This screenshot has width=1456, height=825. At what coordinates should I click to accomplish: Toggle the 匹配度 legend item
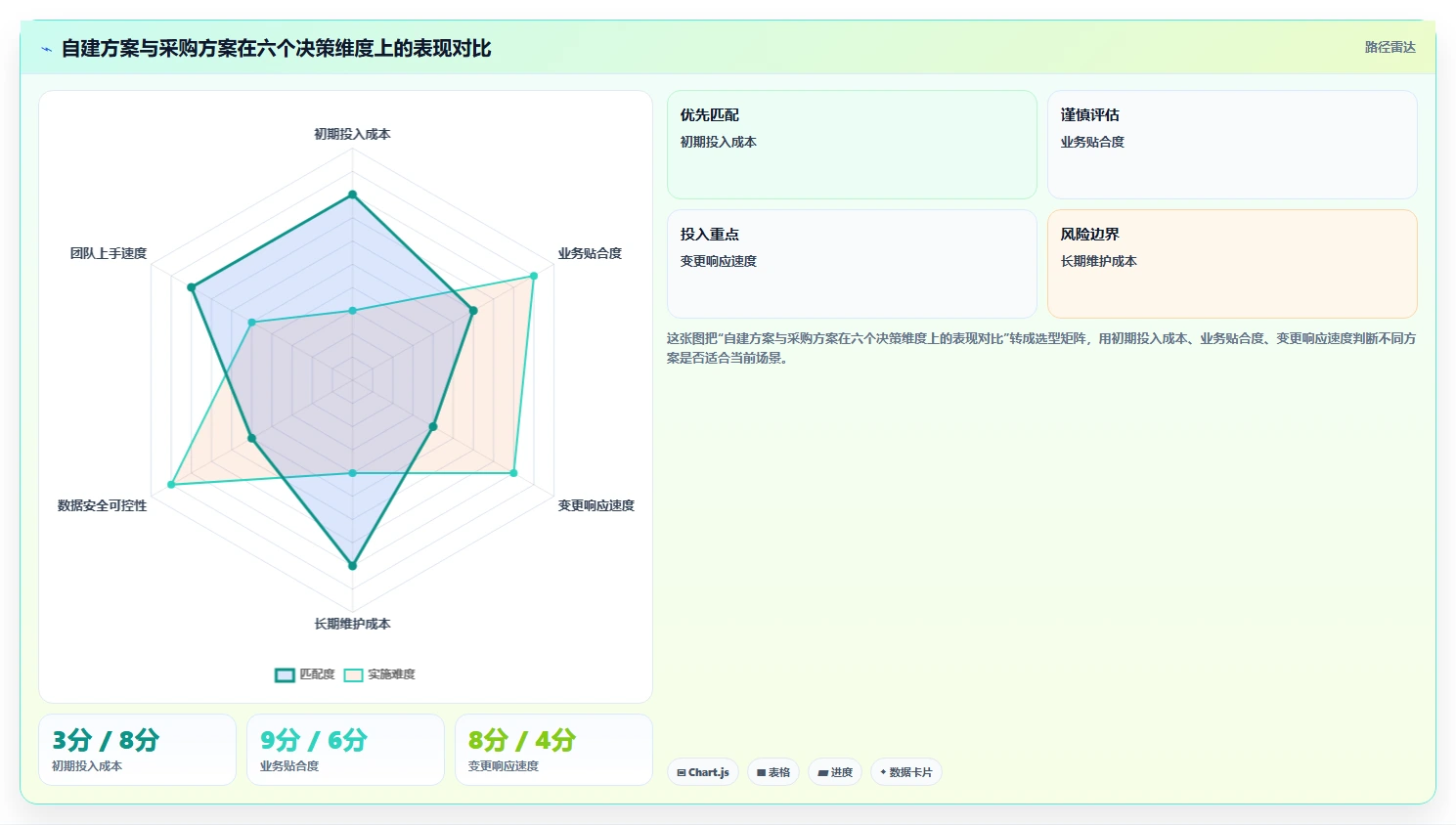pyautogui.click(x=305, y=674)
